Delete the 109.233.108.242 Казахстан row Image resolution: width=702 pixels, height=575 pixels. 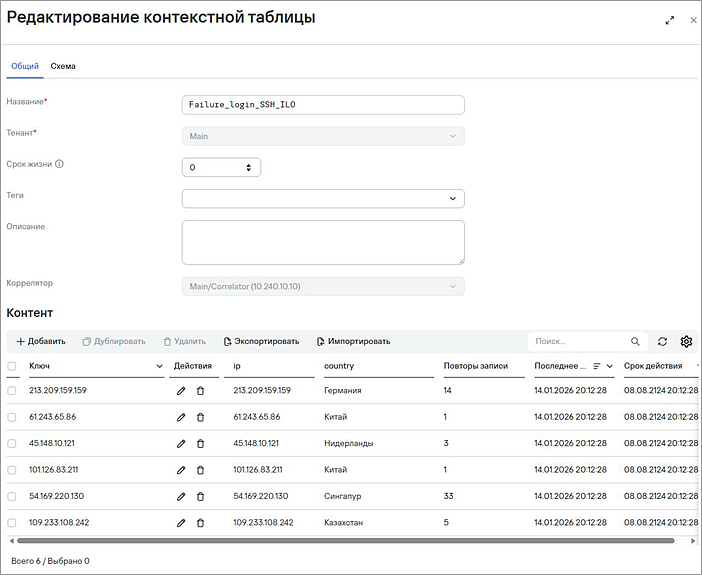coord(201,523)
